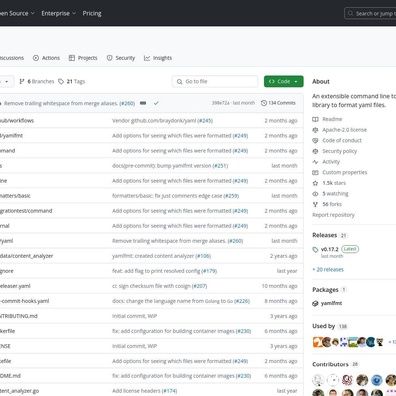
Task: Click the forks icon beside 56 forks
Action: (315, 204)
